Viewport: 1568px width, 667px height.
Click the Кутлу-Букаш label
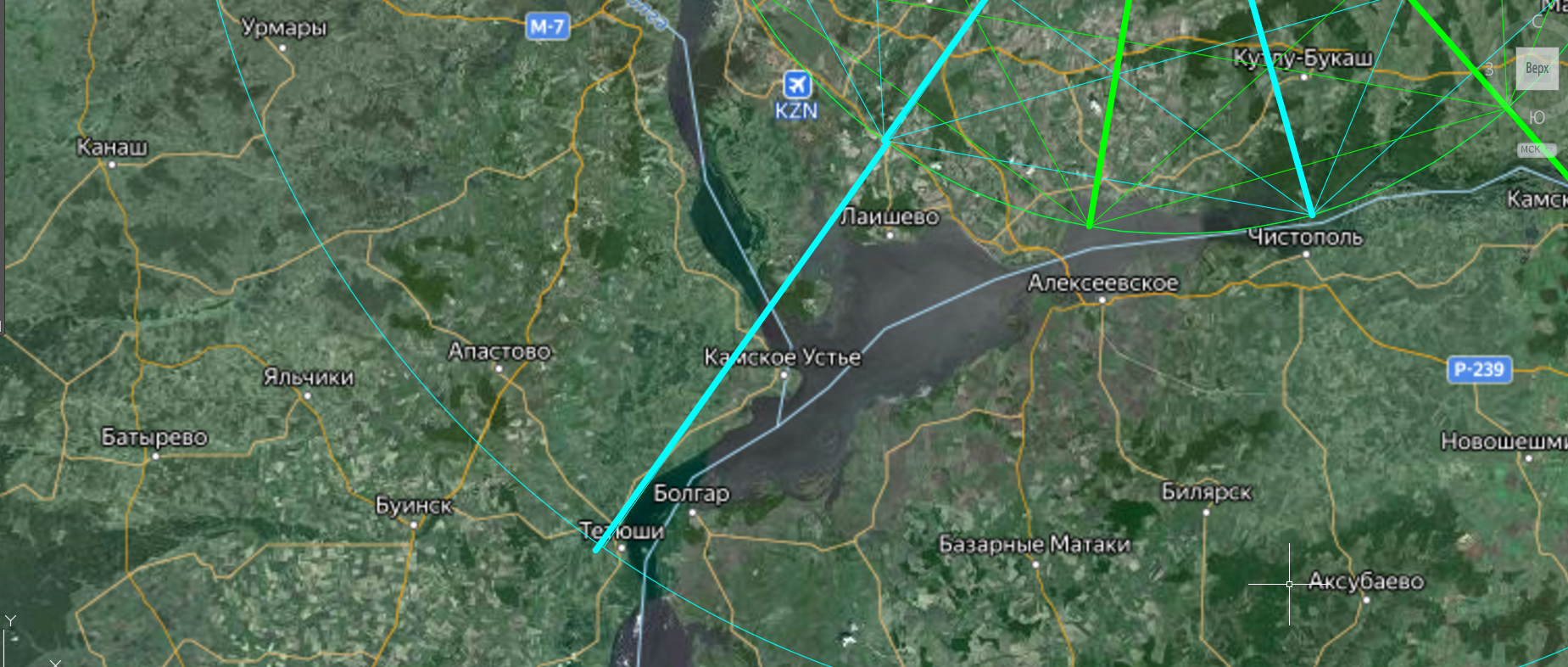[x=1303, y=58]
